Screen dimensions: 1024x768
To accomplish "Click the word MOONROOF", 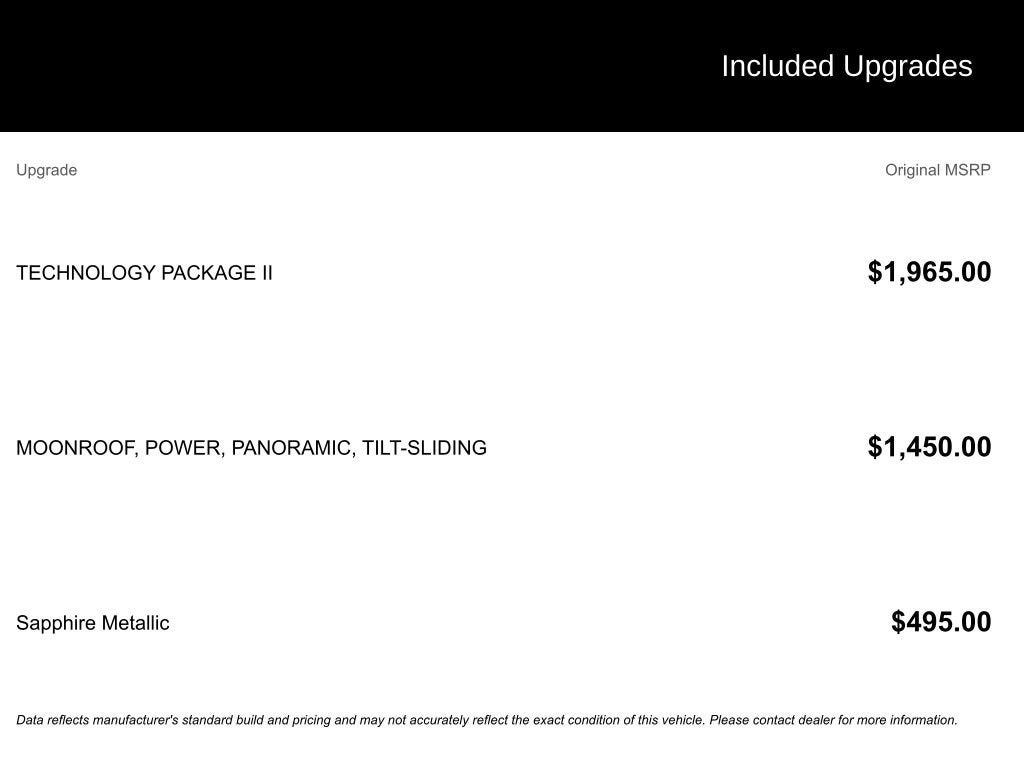I will (x=75, y=448).
